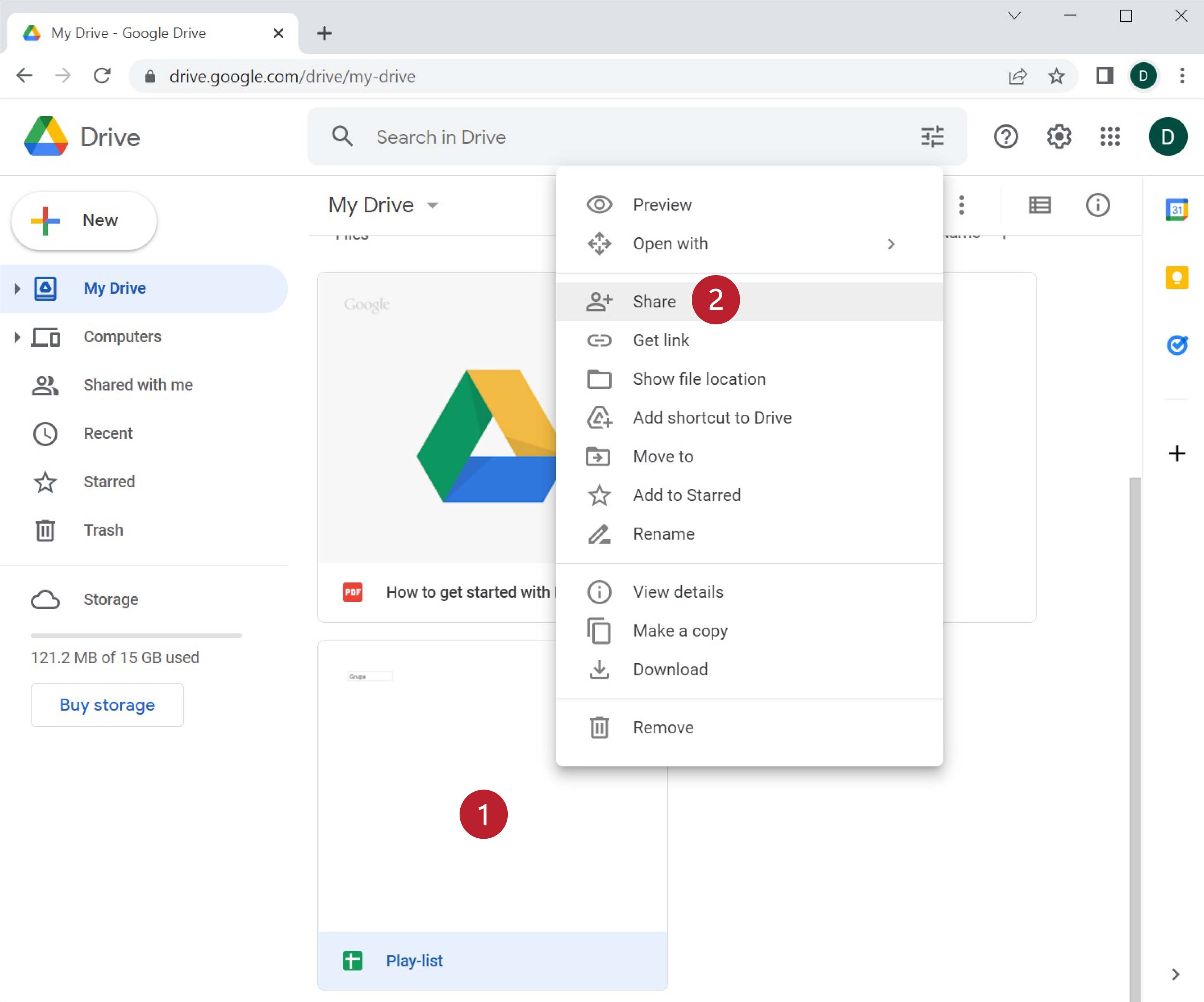Open the Google apps grid icon
Image resolution: width=1204 pixels, height=1002 pixels.
(1110, 136)
